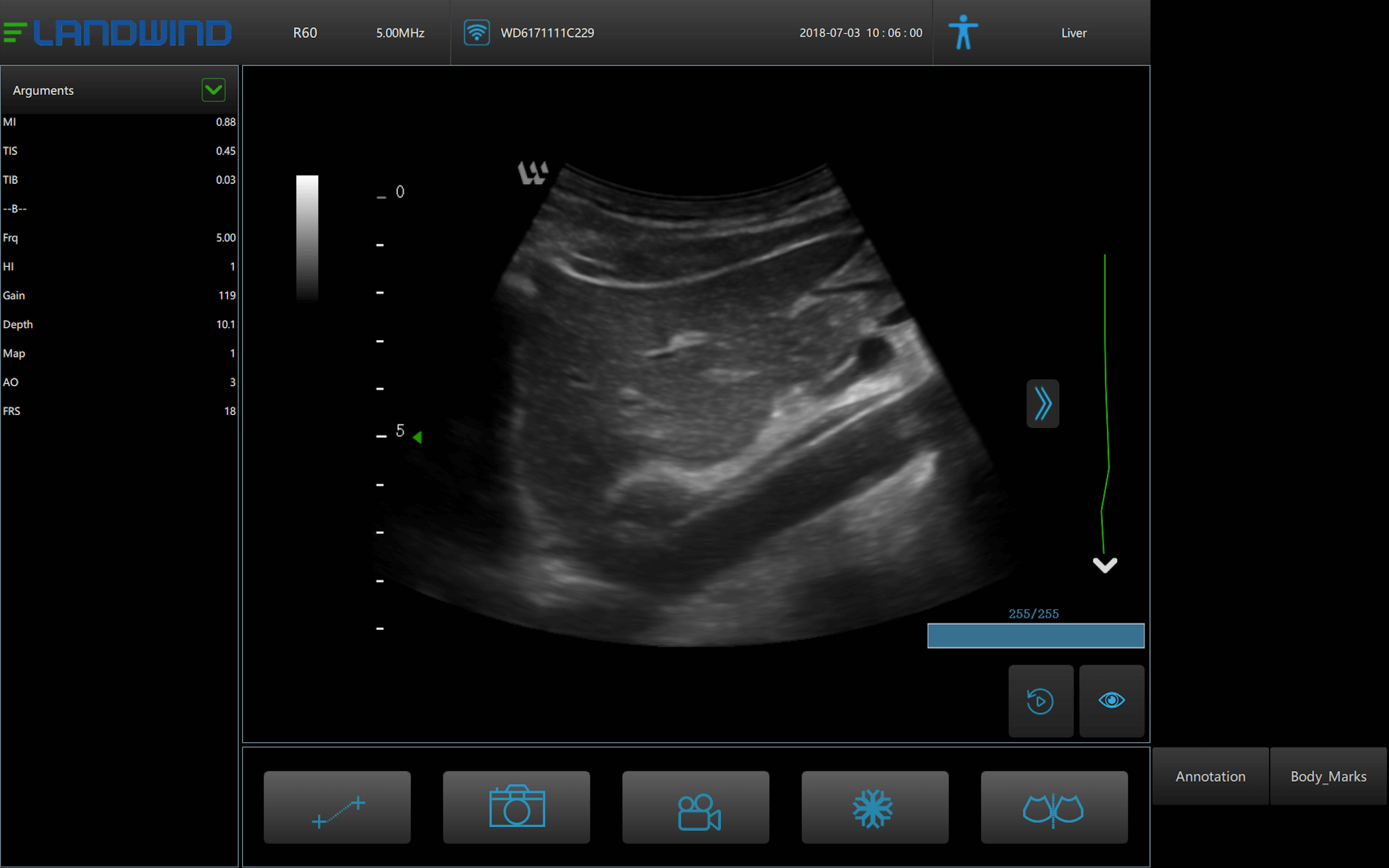Viewport: 1389px width, 868px height.
Task: Open the patient body figure icon
Action: pos(963,32)
